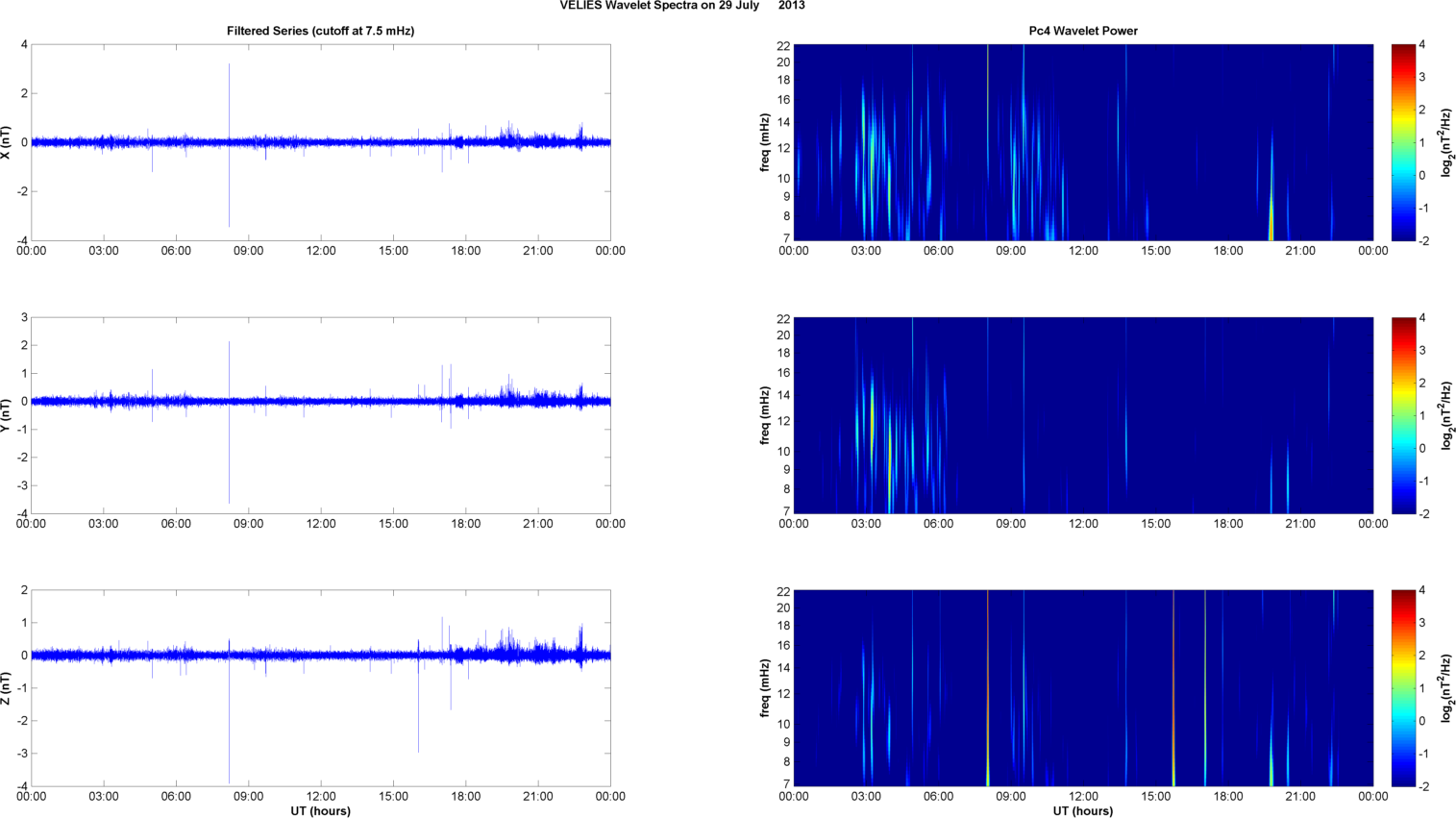Select "freq (mHz)" label of the middle wavelet panel
1456x818 pixels.
pyautogui.click(x=765, y=415)
